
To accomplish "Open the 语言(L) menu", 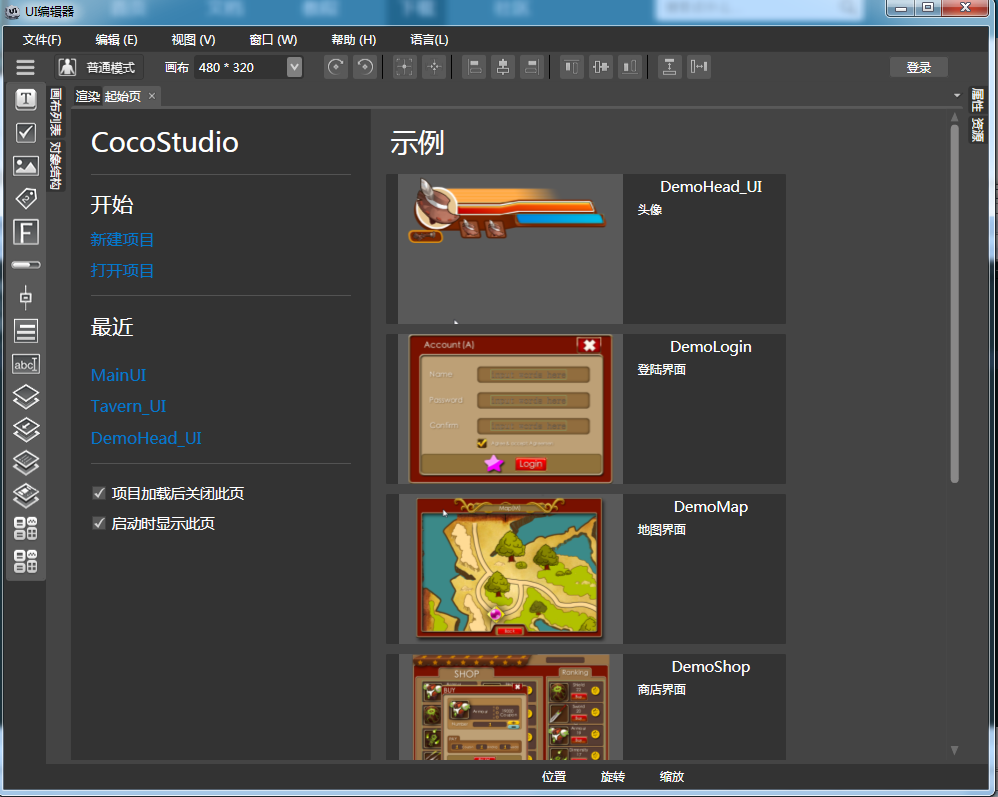I will click(x=429, y=39).
